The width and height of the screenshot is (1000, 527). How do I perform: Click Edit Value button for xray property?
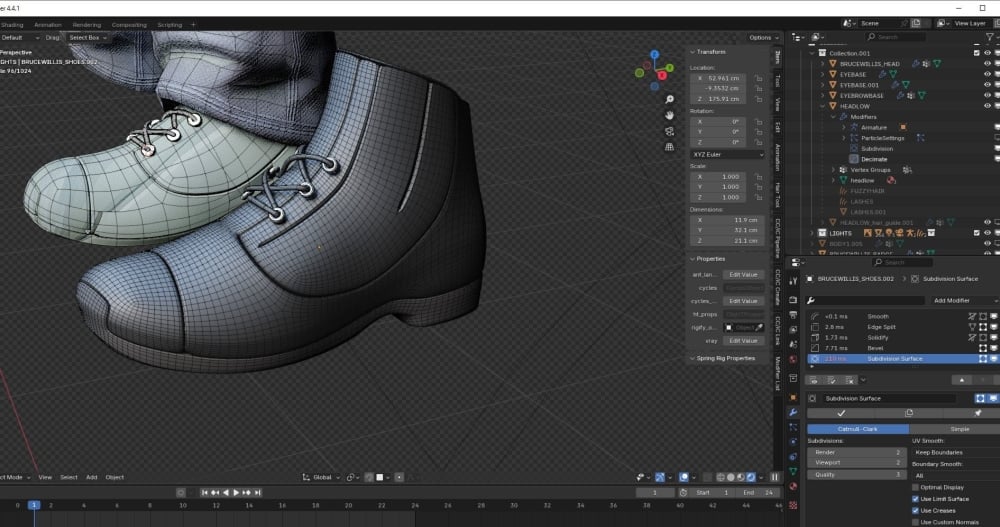click(742, 341)
